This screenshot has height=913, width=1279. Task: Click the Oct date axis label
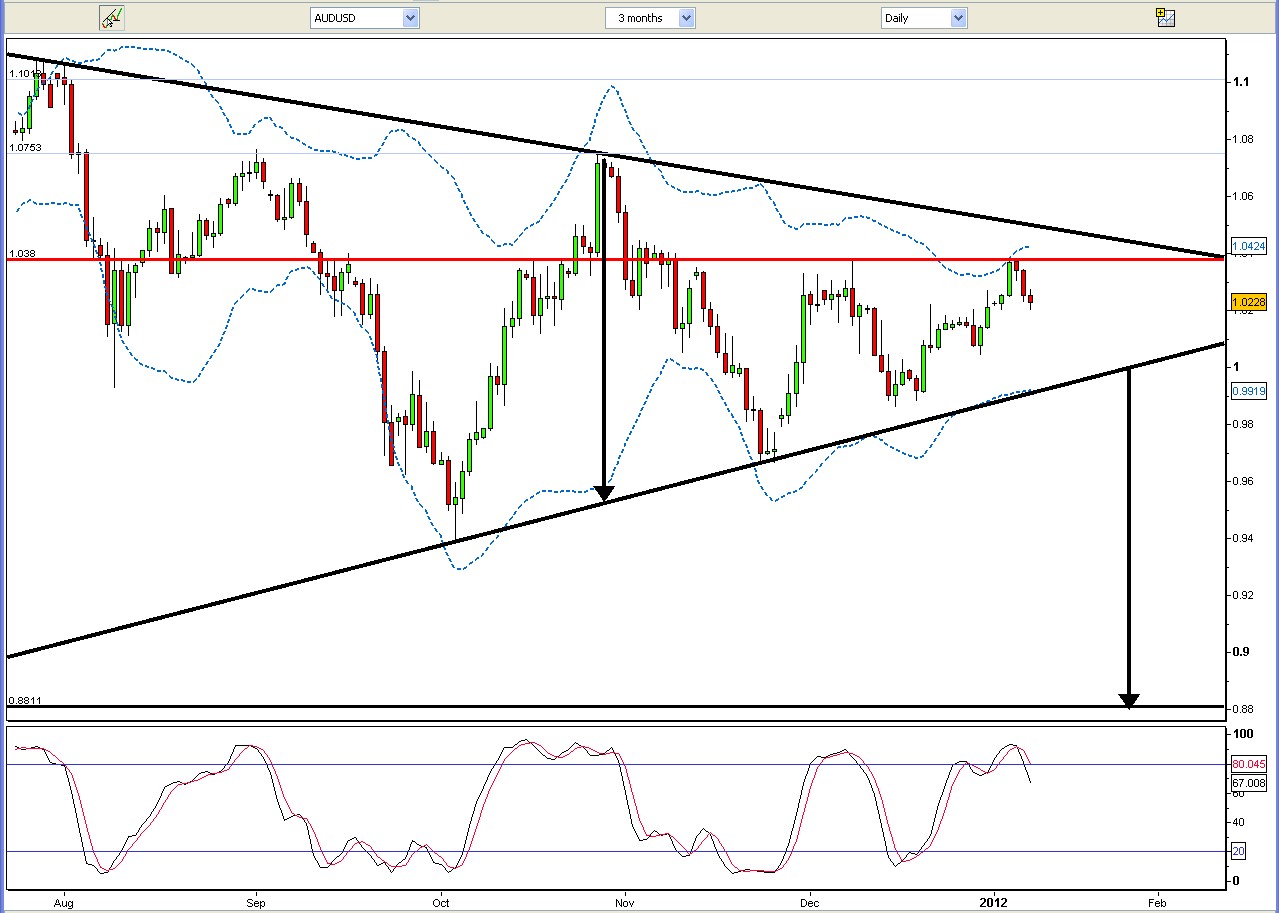(x=440, y=901)
